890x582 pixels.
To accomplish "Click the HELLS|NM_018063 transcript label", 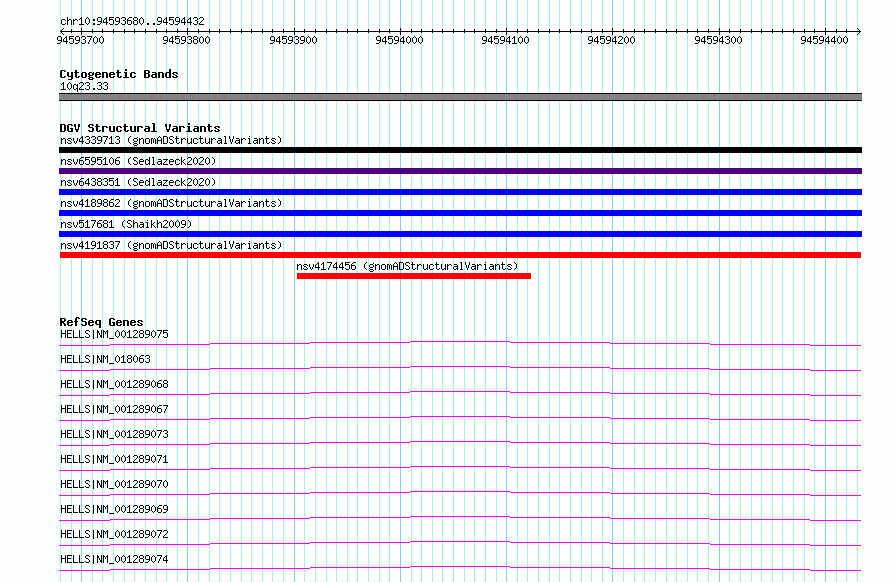I will click(x=105, y=359).
